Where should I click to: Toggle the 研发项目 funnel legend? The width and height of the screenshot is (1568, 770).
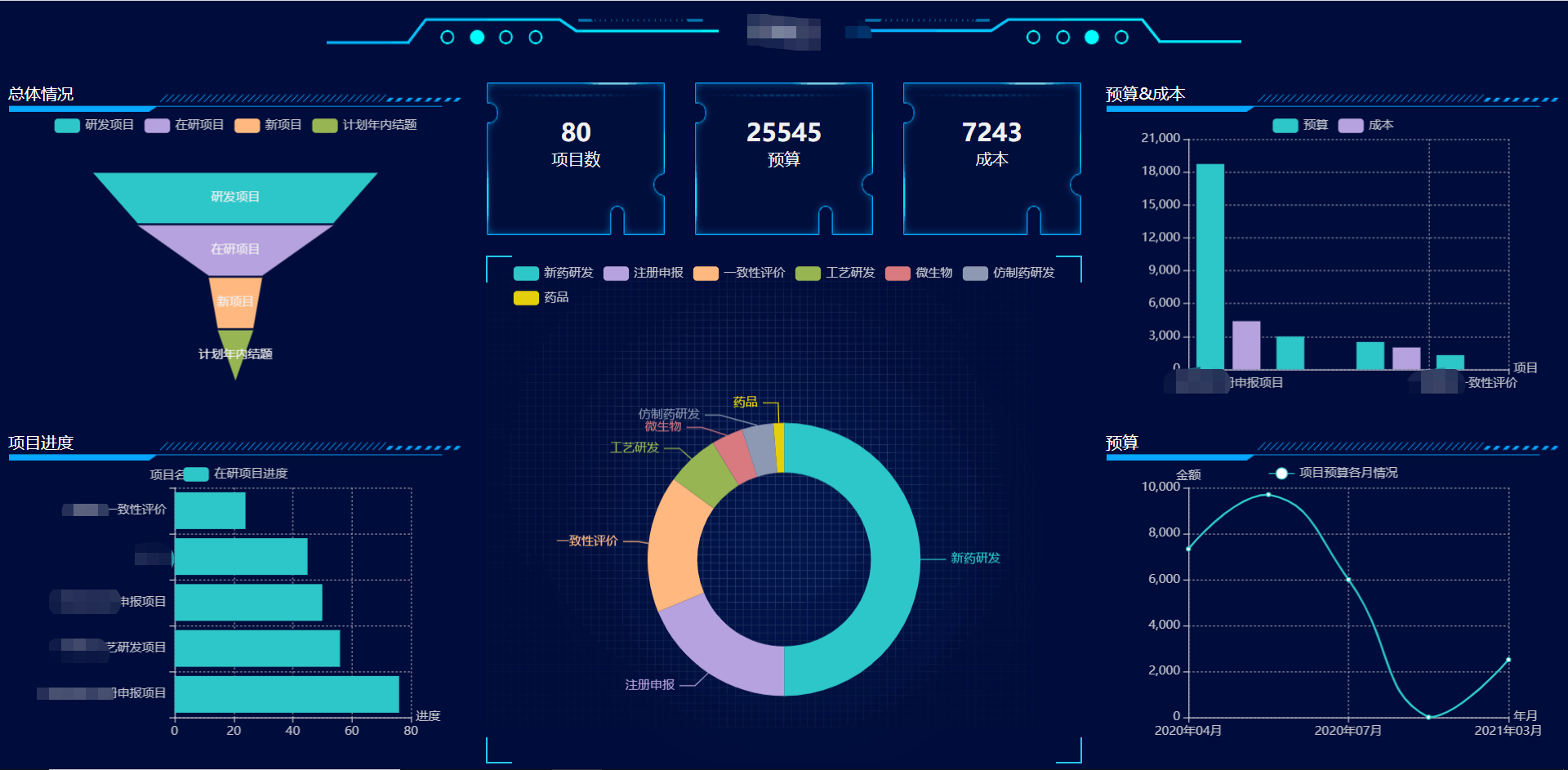point(94,125)
